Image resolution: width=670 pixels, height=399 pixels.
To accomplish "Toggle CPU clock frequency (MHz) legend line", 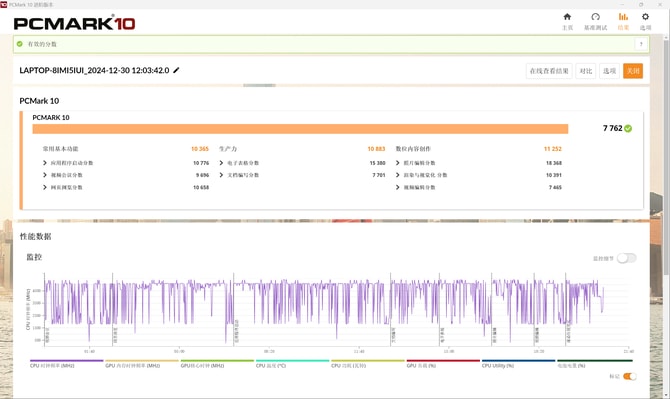I will (67, 361).
